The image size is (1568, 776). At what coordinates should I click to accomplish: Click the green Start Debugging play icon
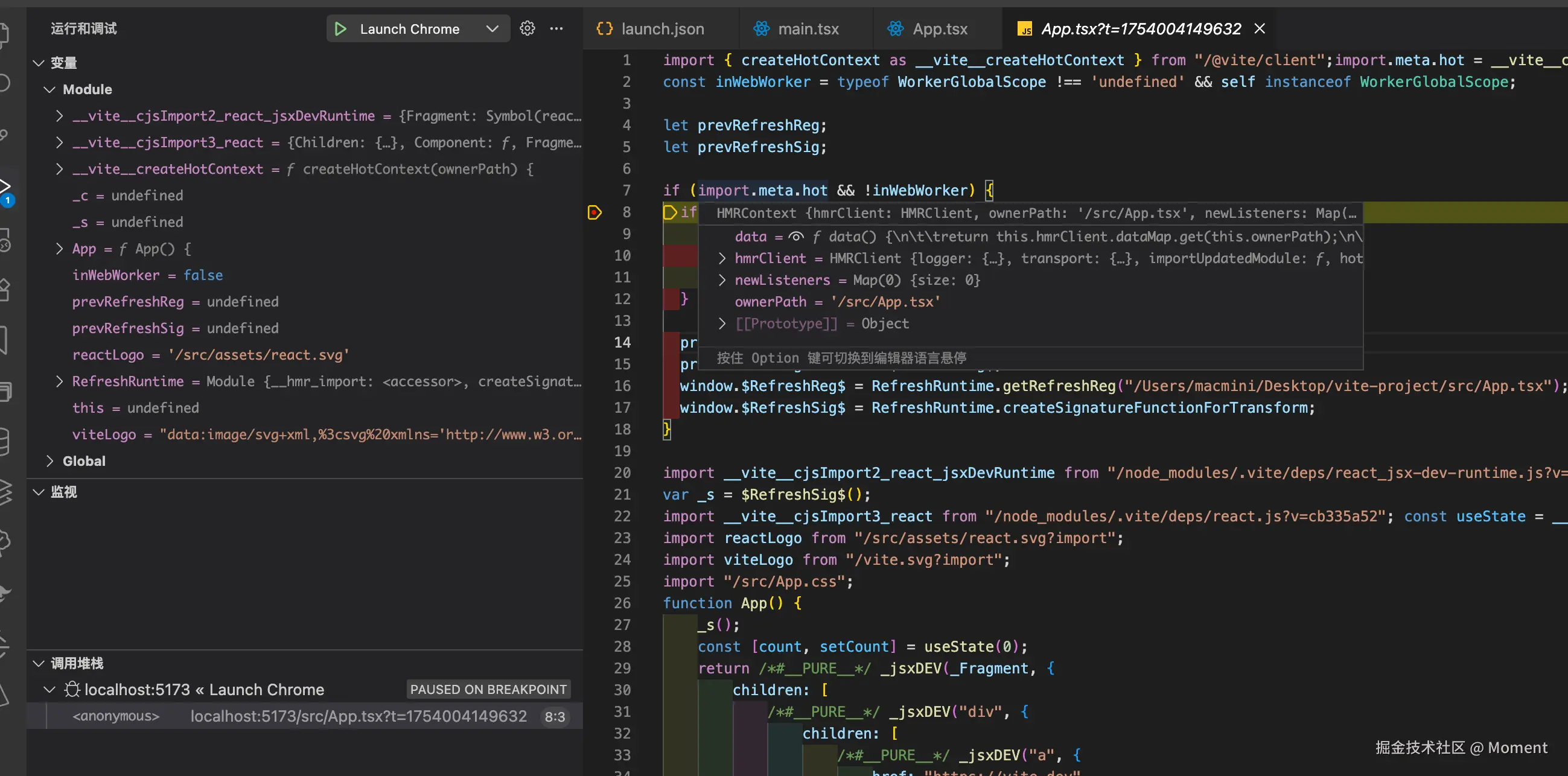[340, 28]
